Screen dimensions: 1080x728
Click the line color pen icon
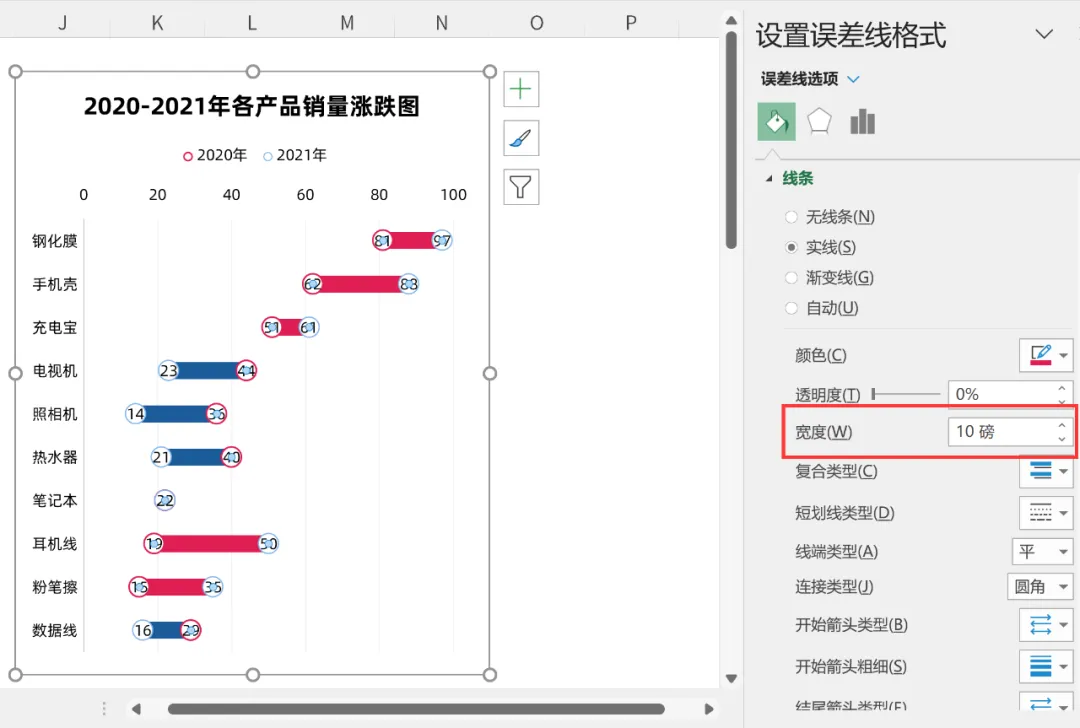point(1040,355)
